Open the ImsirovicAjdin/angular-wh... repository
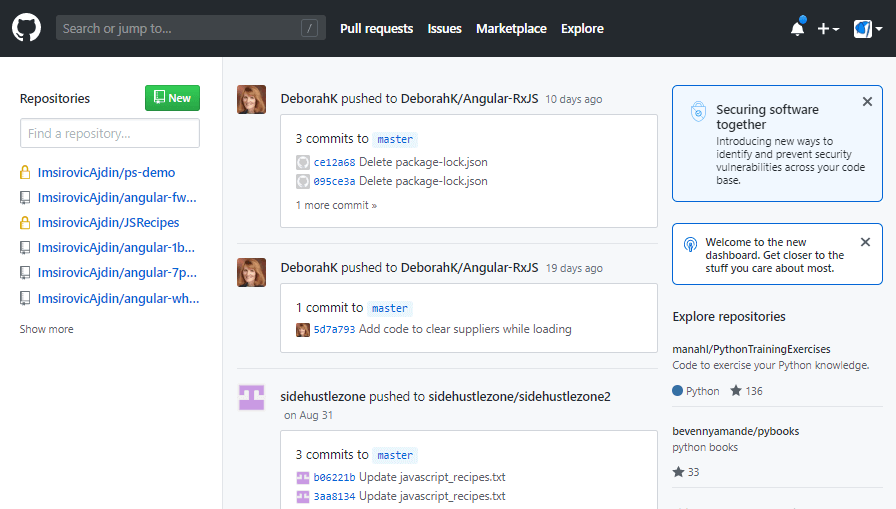Screen dimensions: 896x509 118,298
